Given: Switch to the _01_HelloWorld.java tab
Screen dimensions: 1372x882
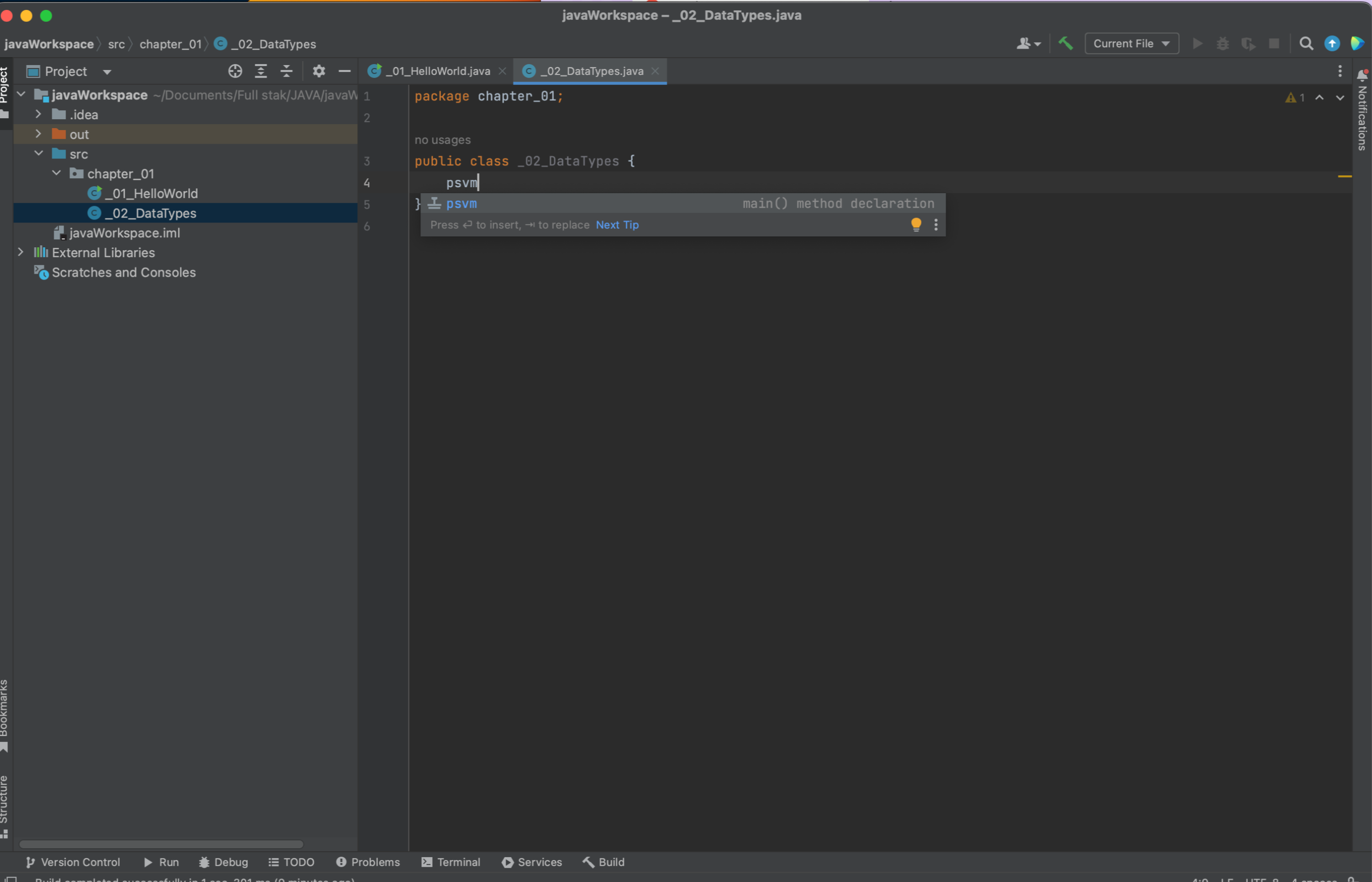Looking at the screenshot, I should 437,71.
